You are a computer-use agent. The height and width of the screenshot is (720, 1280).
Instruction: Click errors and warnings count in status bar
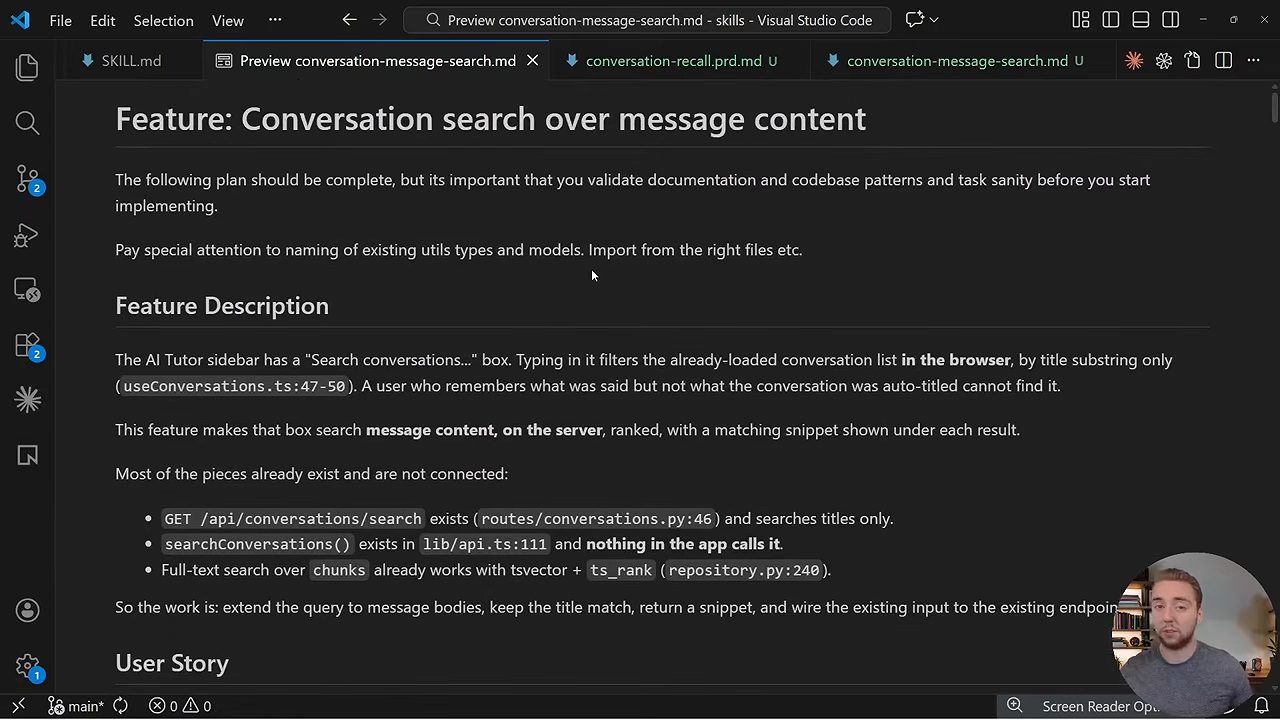coord(180,706)
